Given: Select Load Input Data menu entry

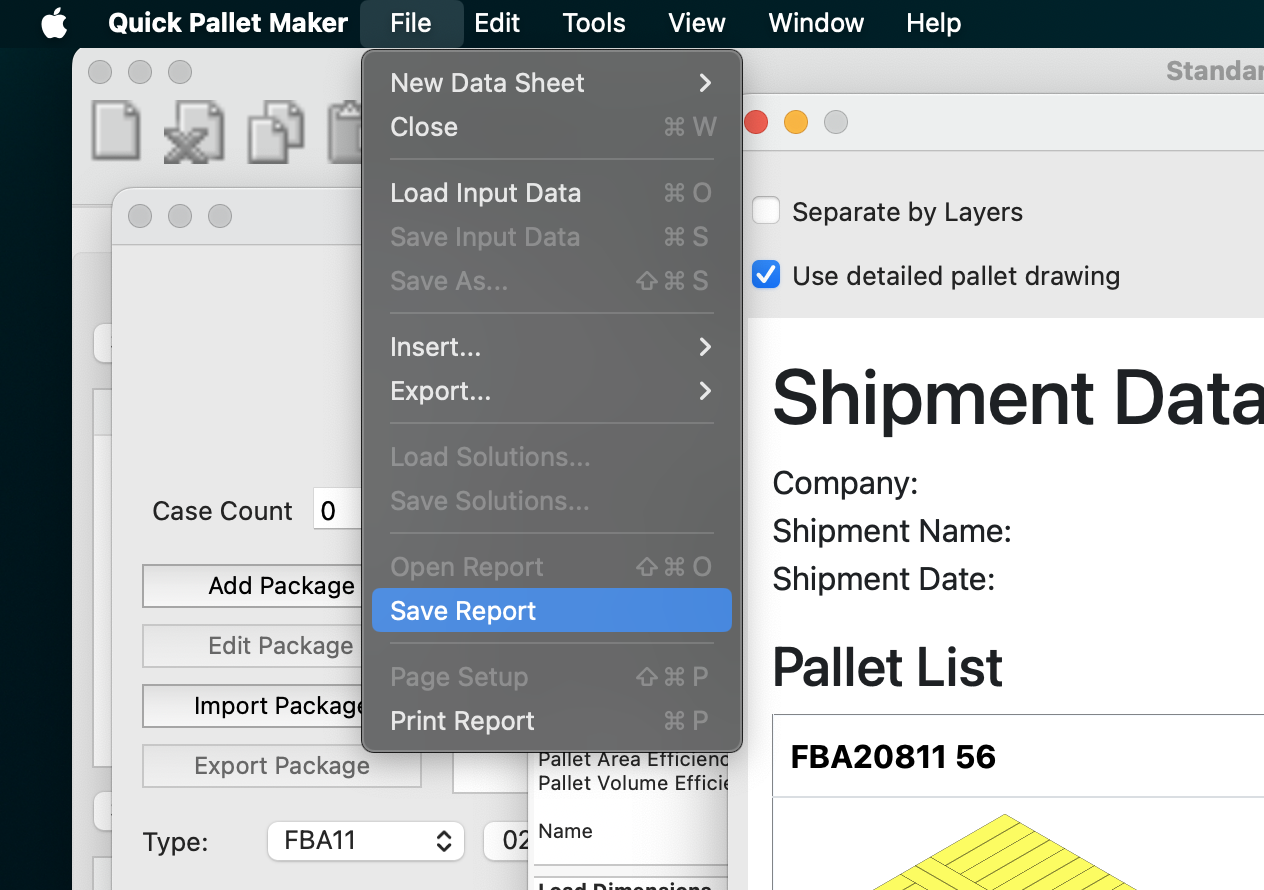Looking at the screenshot, I should pyautogui.click(x=552, y=193).
